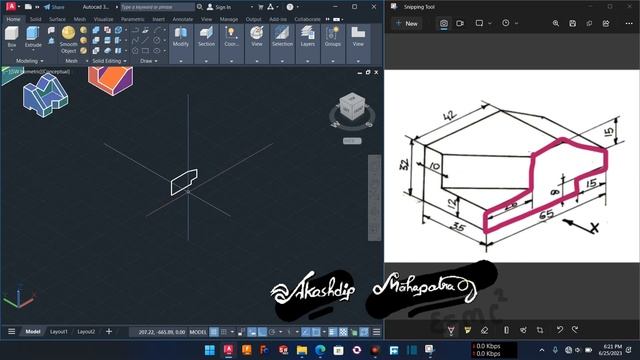Save the snip with the floppy icon
This screenshot has width=640, height=360.
573,23
